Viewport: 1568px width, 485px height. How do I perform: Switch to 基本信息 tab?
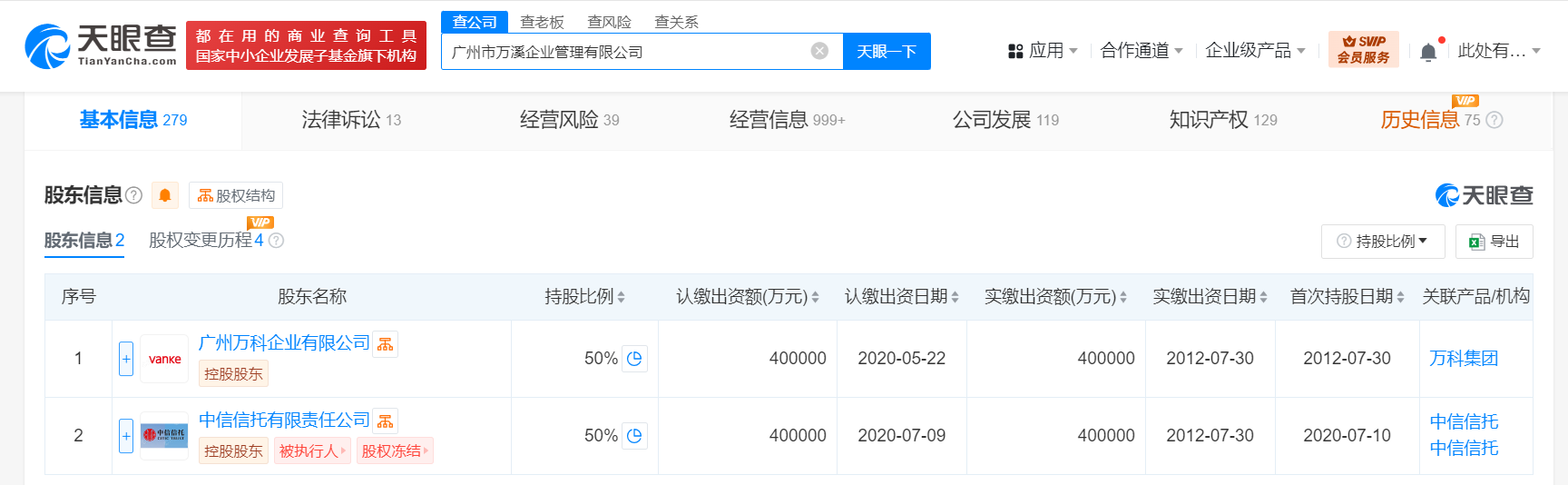click(133, 120)
